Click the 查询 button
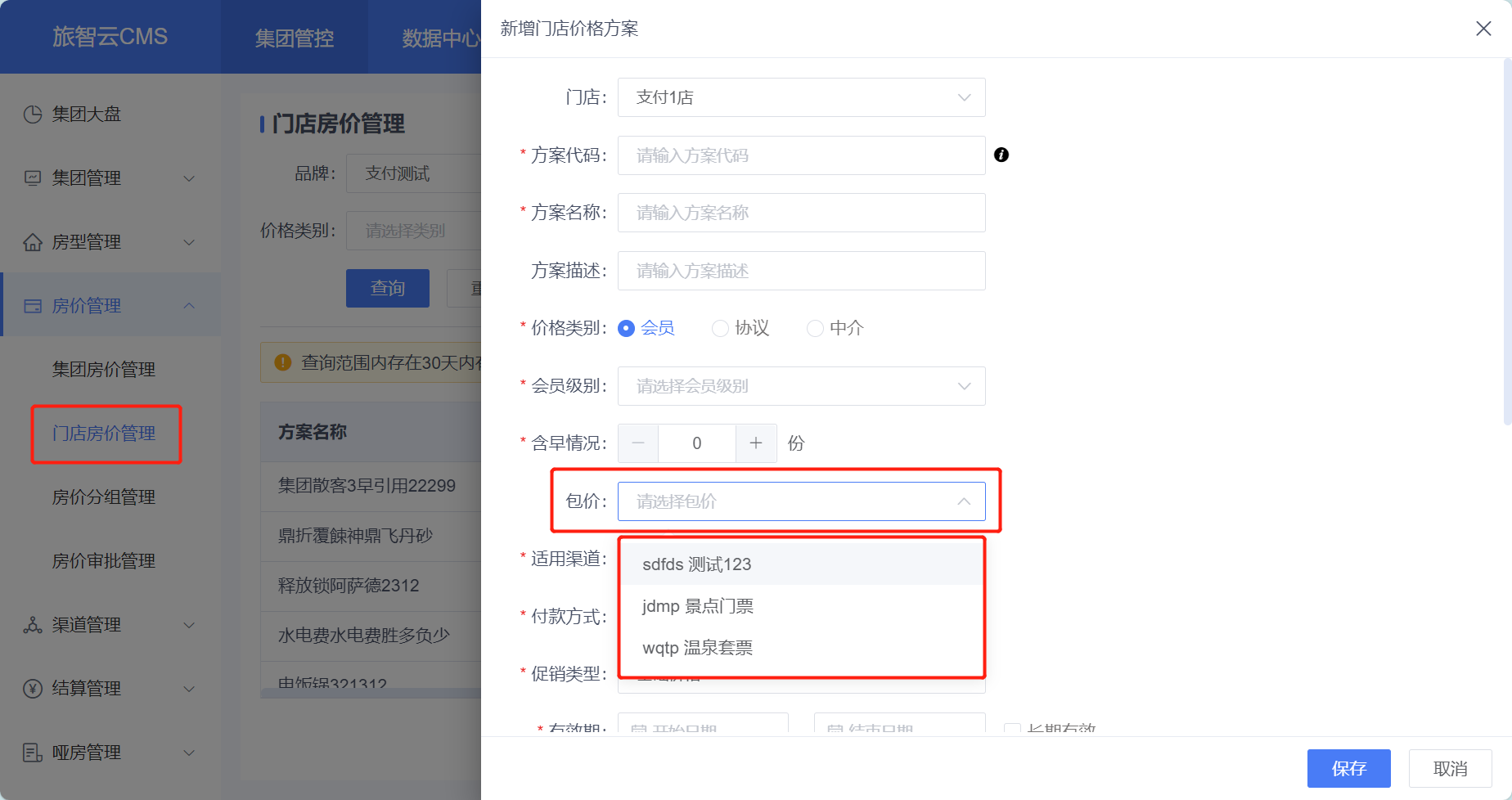This screenshot has width=1512, height=800. point(388,288)
